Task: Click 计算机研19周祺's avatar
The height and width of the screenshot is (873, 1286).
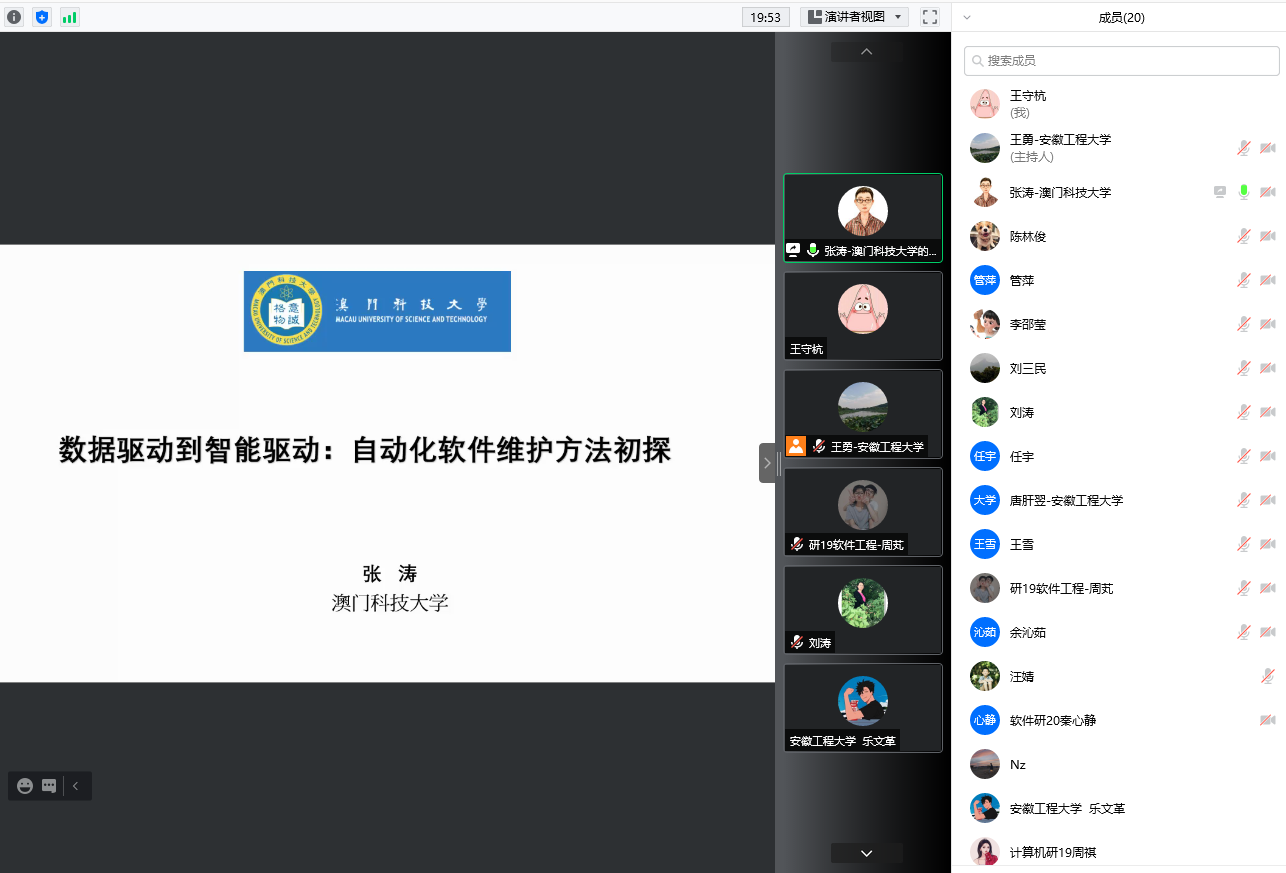Action: click(x=985, y=852)
